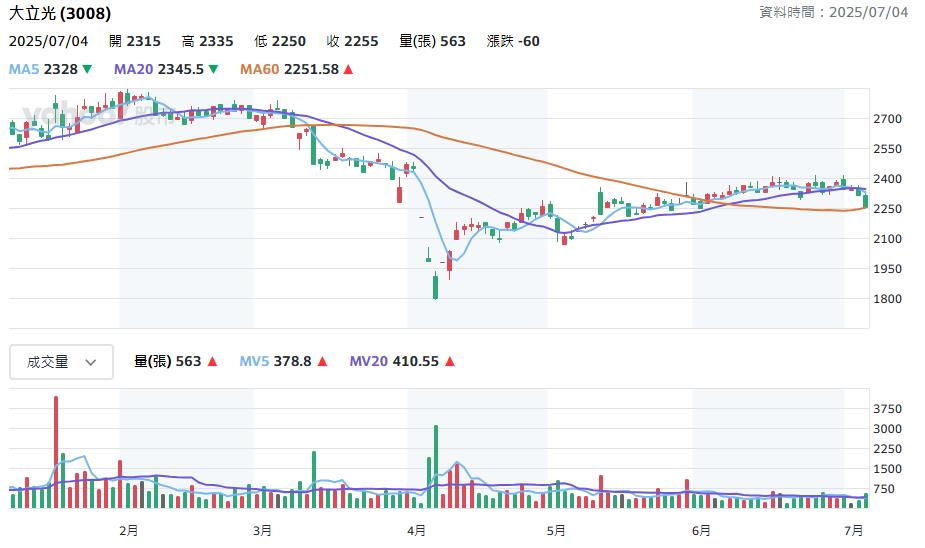The width and height of the screenshot is (925, 548).
Task: Click the 5月 label on the time axis
Action: click(556, 531)
